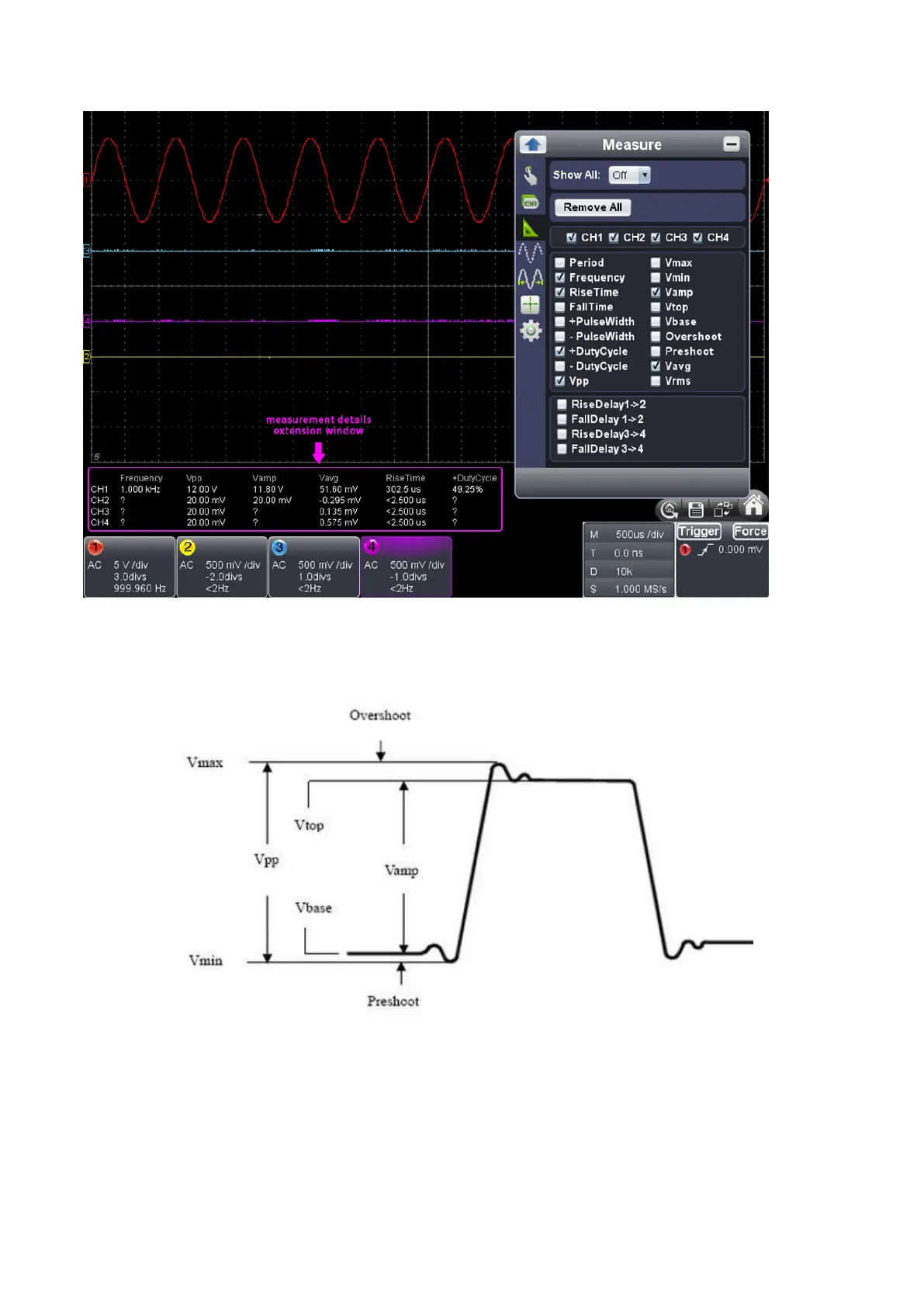The height and width of the screenshot is (1307, 924).
Task: Click the red channel 1 ground marker on grid
Action: [x=87, y=179]
